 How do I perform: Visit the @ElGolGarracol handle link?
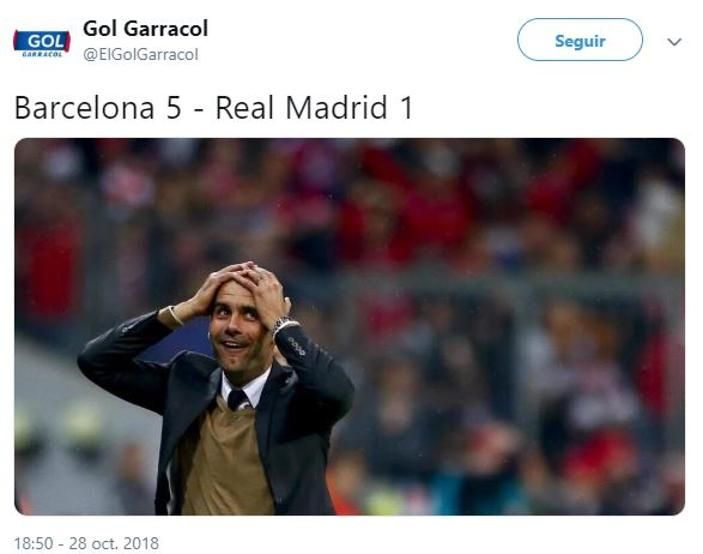[140, 54]
